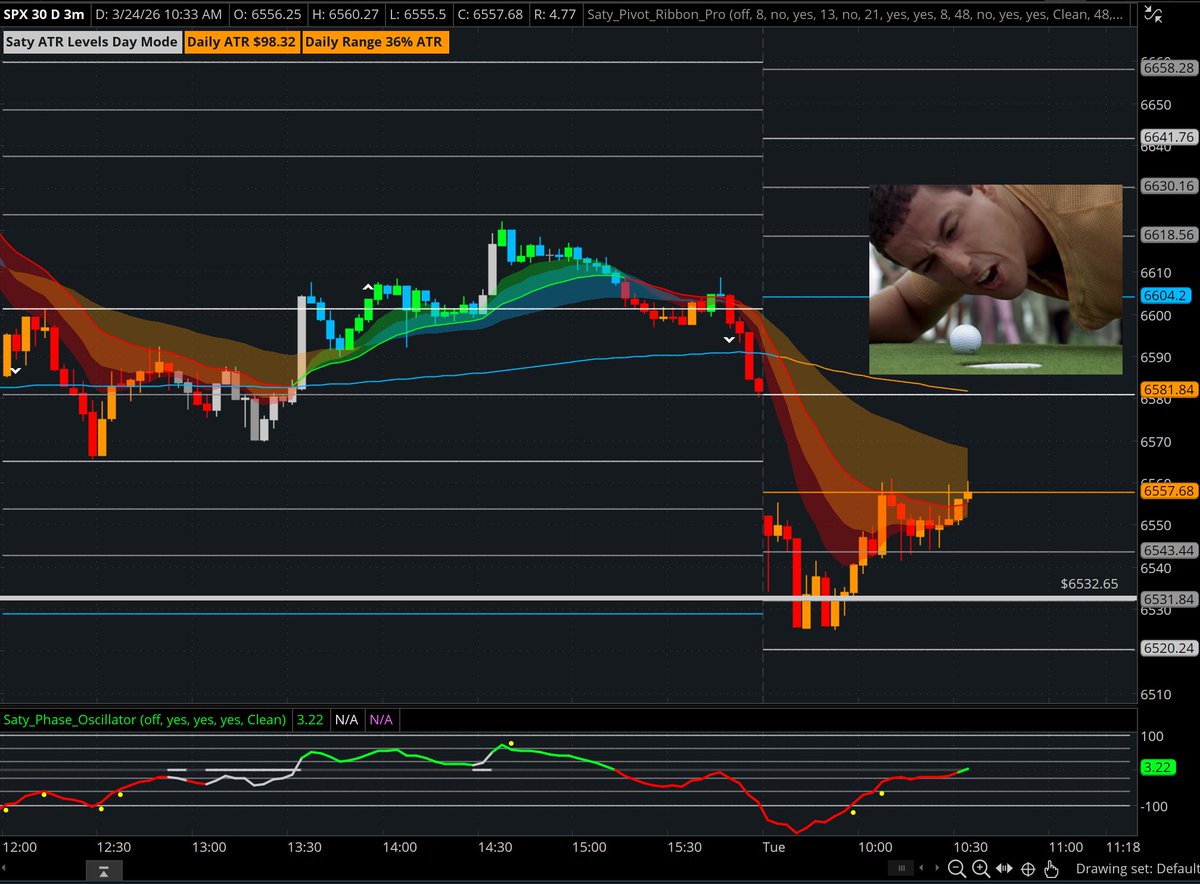Viewport: 1200px width, 884px height.
Task: Click the 6641.76 price level tag
Action: point(1169,137)
